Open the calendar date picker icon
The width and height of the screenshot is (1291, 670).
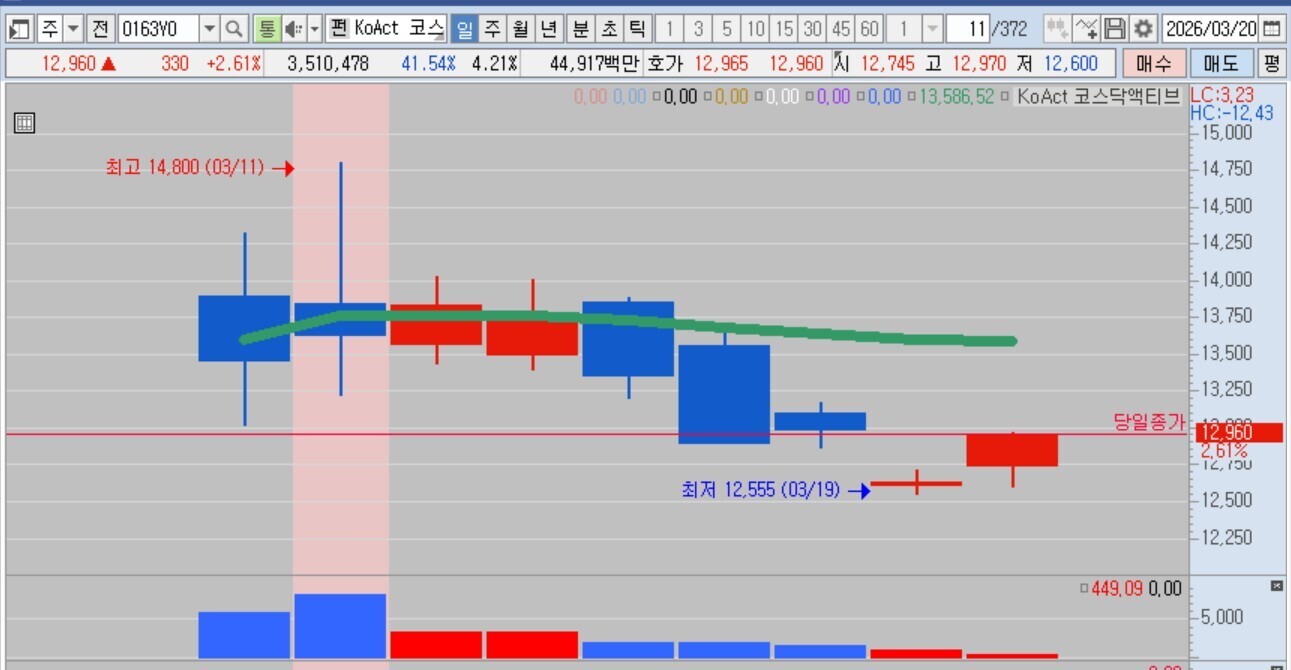(1271, 28)
